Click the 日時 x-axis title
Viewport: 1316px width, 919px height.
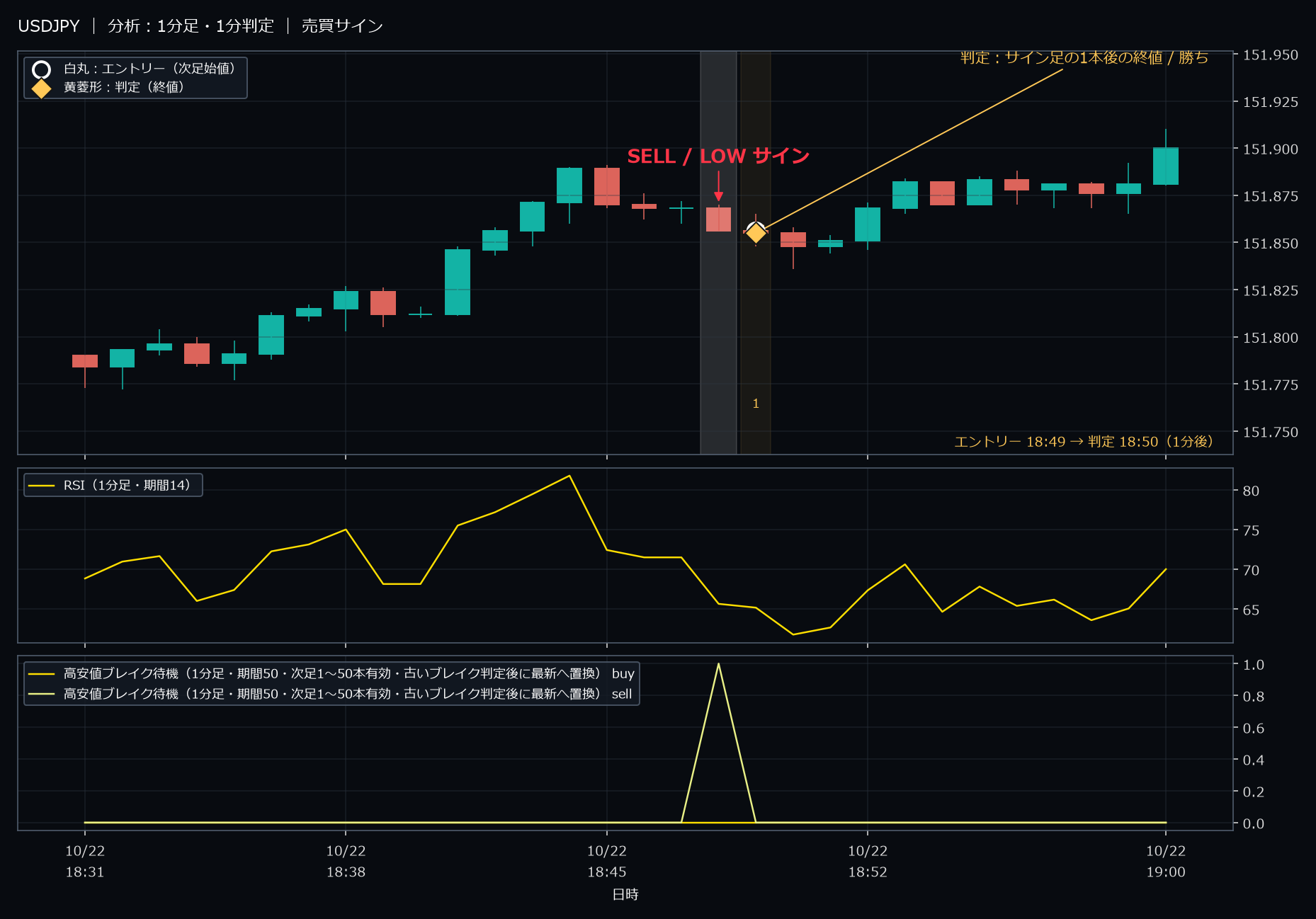coord(625,894)
